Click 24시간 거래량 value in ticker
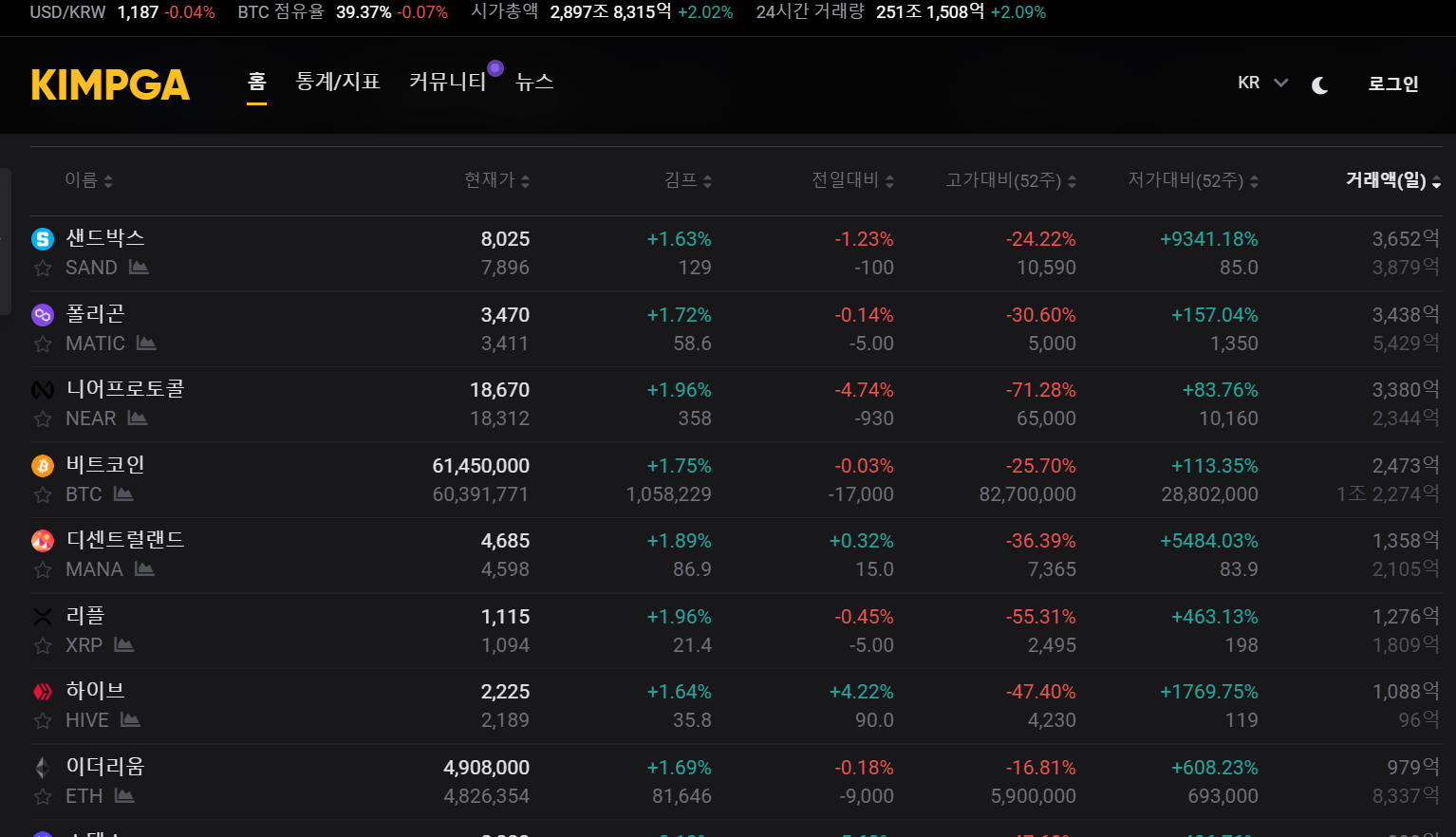The image size is (1456, 837). click(930, 12)
